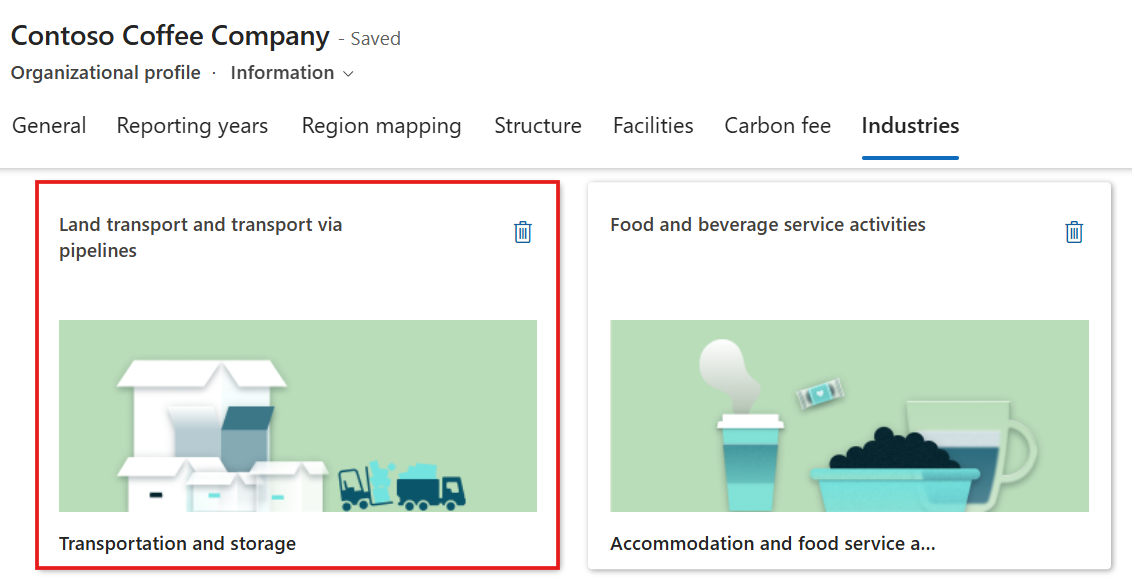The width and height of the screenshot is (1132, 582).
Task: Select the Industries tab
Action: (910, 126)
